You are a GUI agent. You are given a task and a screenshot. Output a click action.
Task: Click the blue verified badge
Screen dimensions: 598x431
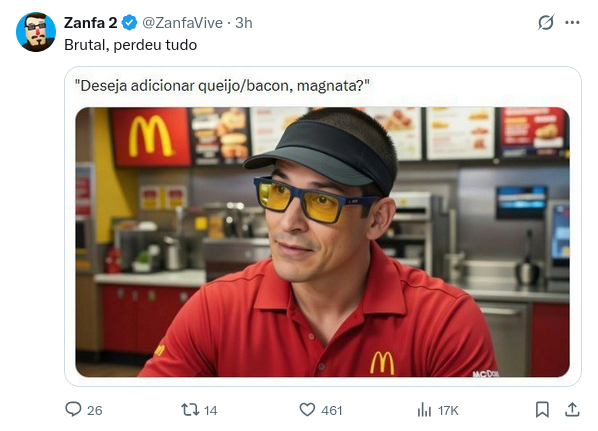point(129,23)
